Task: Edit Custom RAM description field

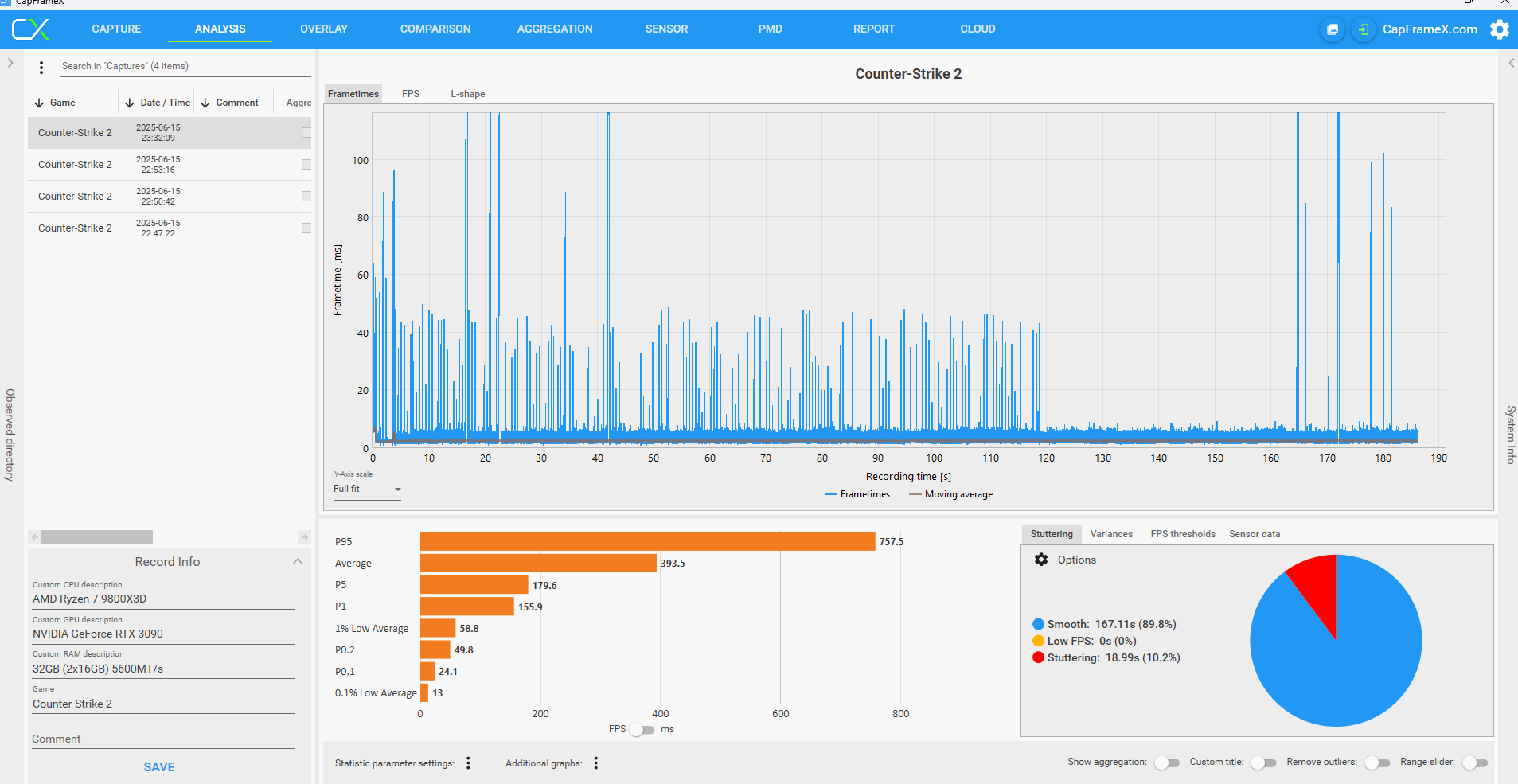Action: coord(163,669)
